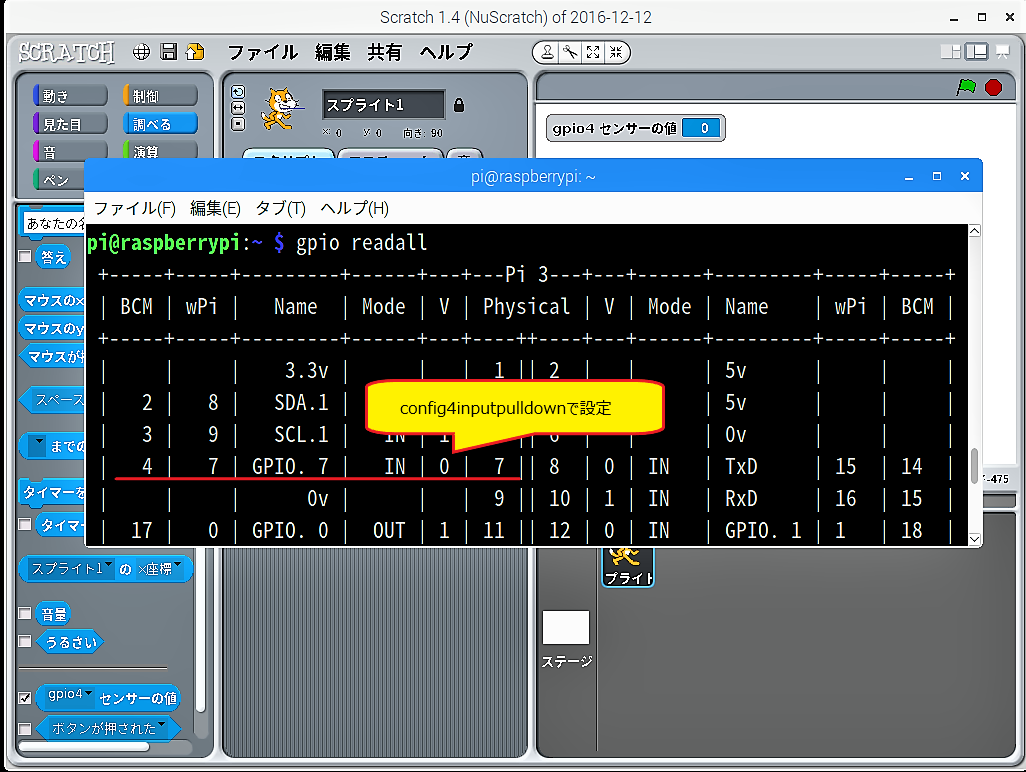Switch to full stage layout
Screen dimensions: 1026x772
[976, 52]
